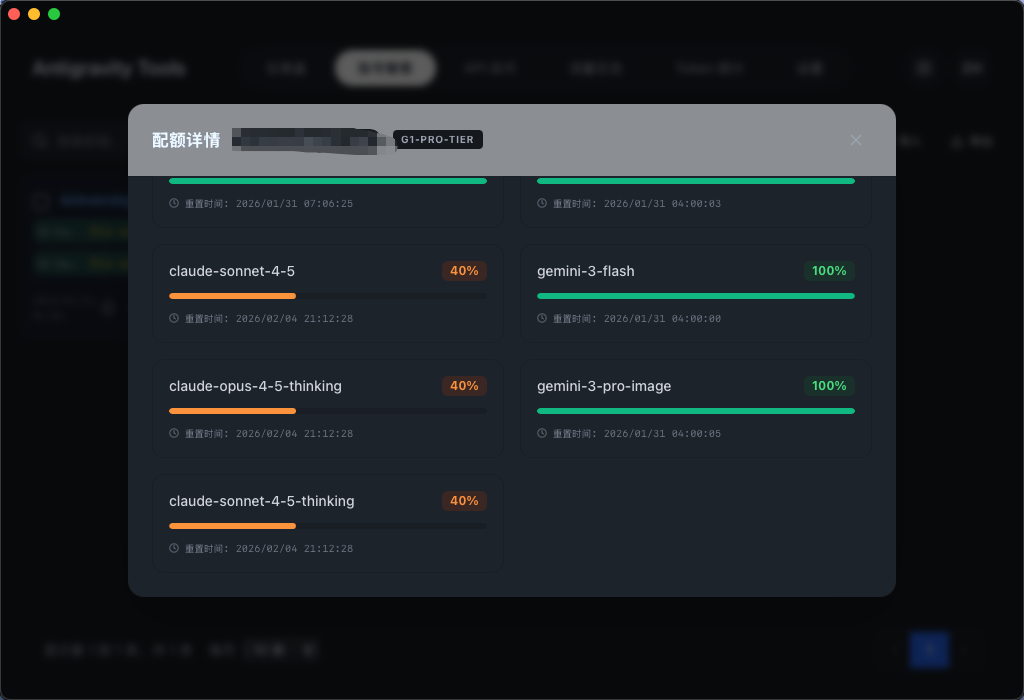Click the gemini-3-flash reset time 04:00:00
The image size is (1024, 700).
coord(637,319)
